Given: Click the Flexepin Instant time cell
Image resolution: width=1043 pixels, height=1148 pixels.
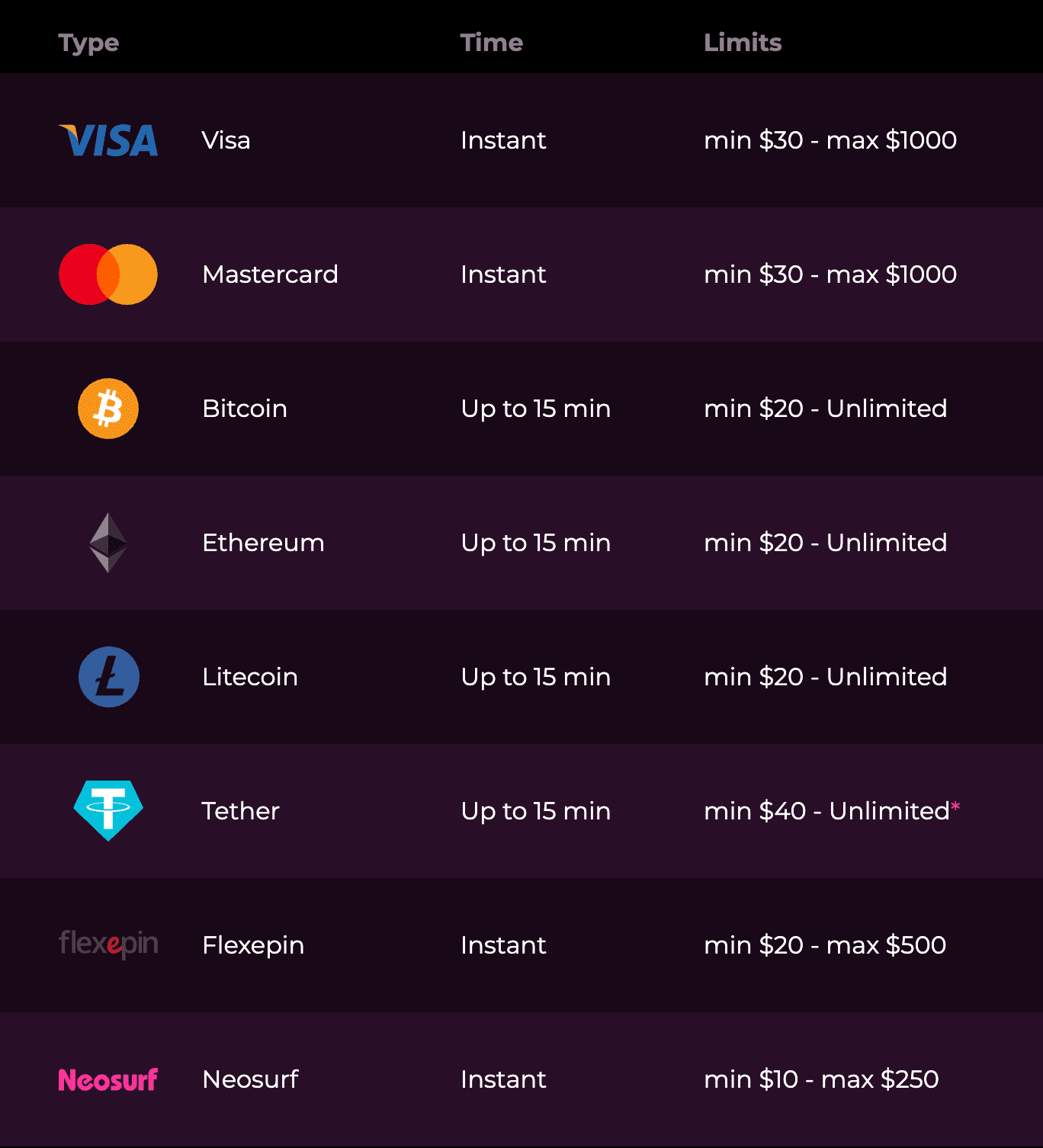Looking at the screenshot, I should coord(503,945).
